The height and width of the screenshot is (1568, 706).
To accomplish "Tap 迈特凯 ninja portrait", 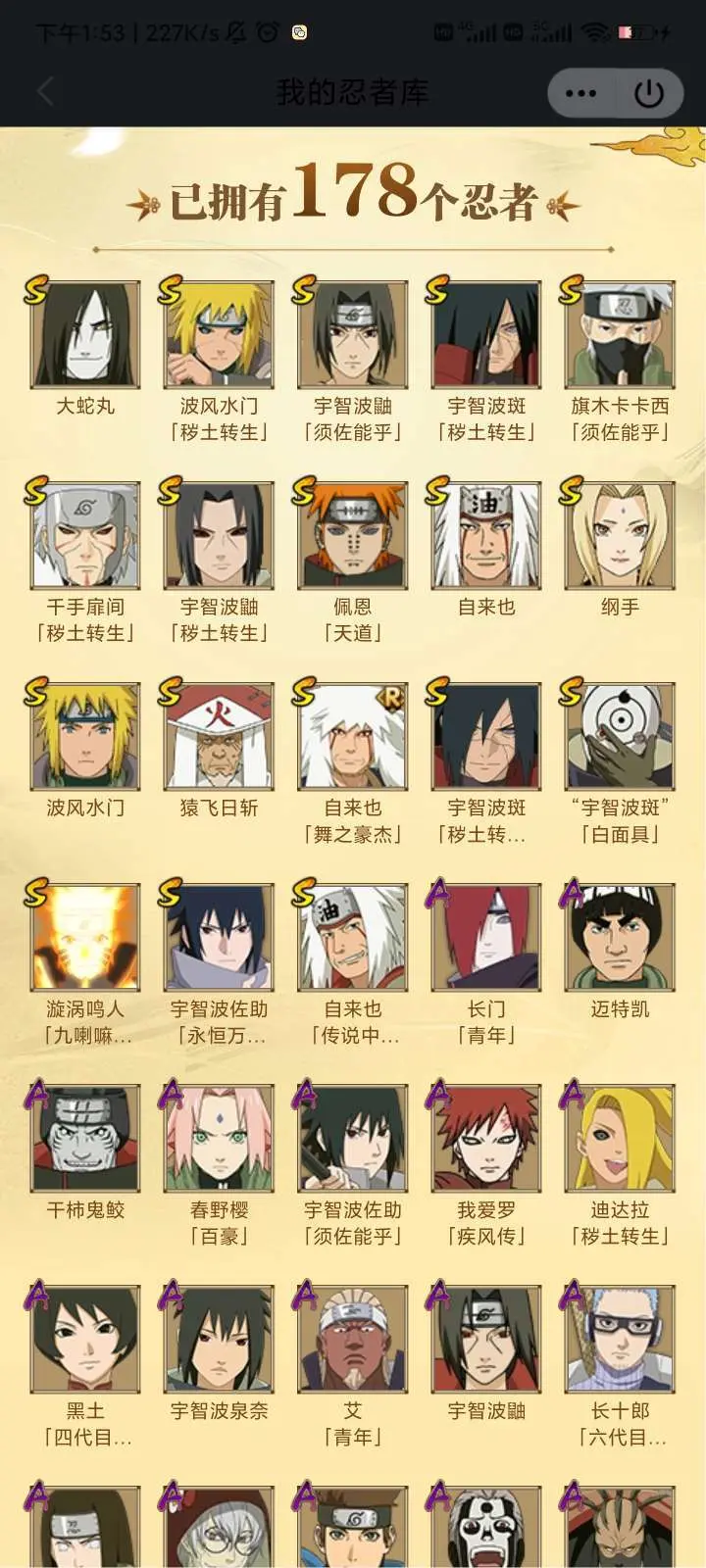I will [x=620, y=938].
